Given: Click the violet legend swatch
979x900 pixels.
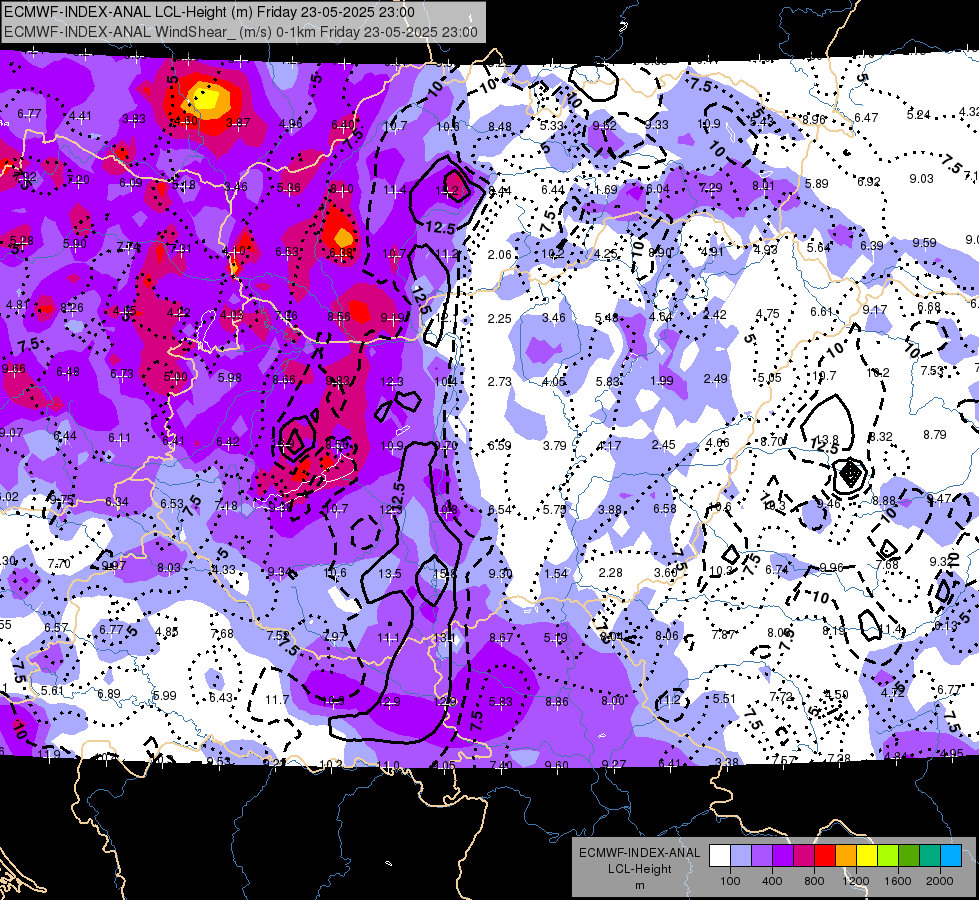Looking at the screenshot, I should [783, 855].
